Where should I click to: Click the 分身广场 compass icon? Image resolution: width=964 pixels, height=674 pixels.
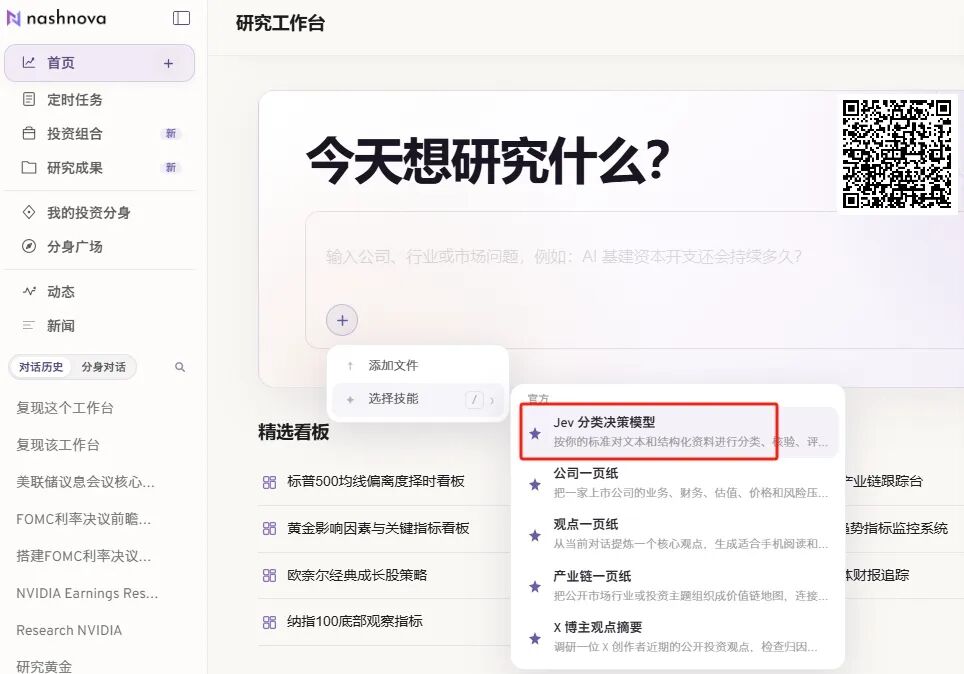point(29,246)
